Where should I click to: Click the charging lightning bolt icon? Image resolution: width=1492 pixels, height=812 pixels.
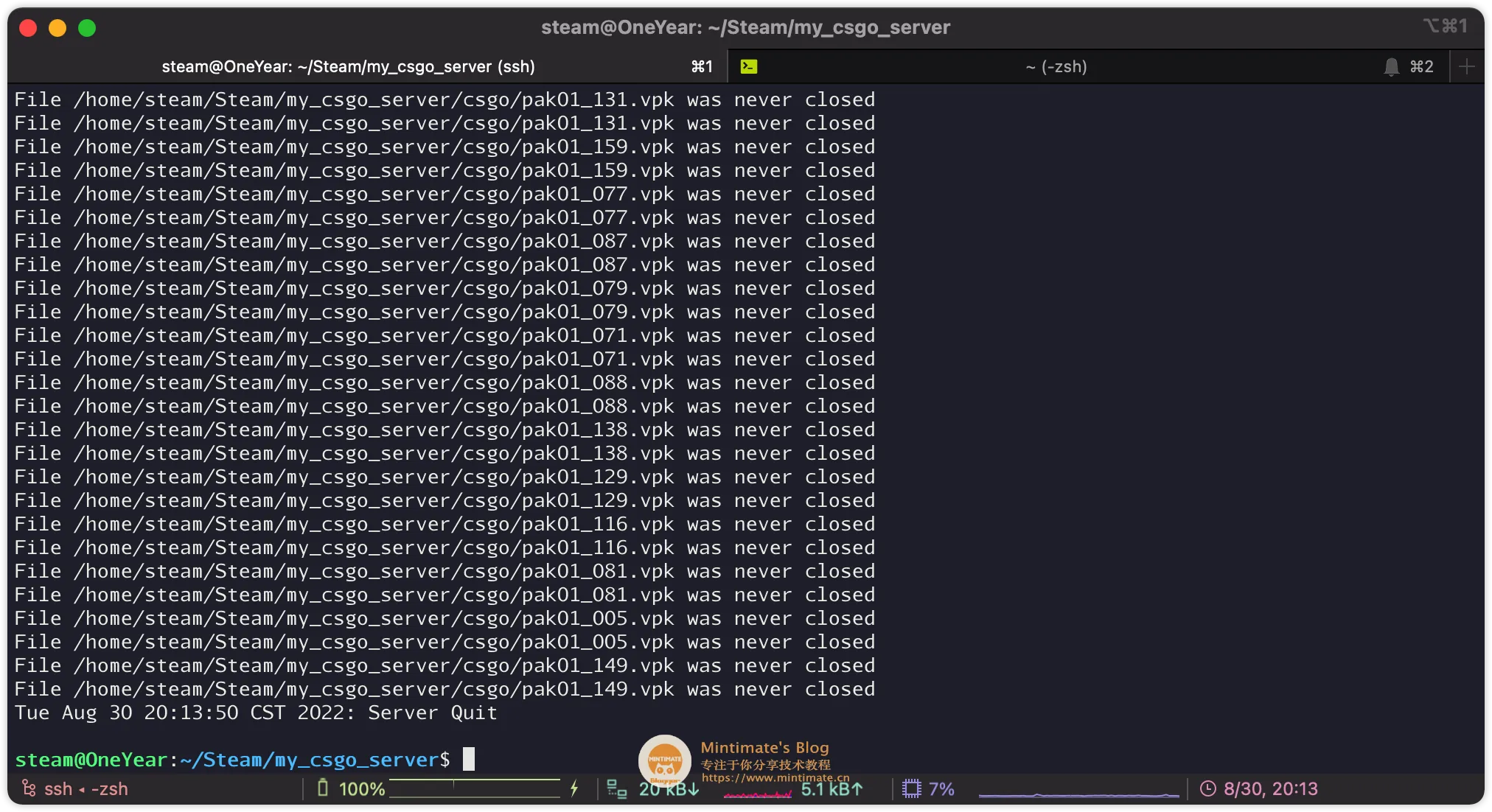(x=574, y=788)
